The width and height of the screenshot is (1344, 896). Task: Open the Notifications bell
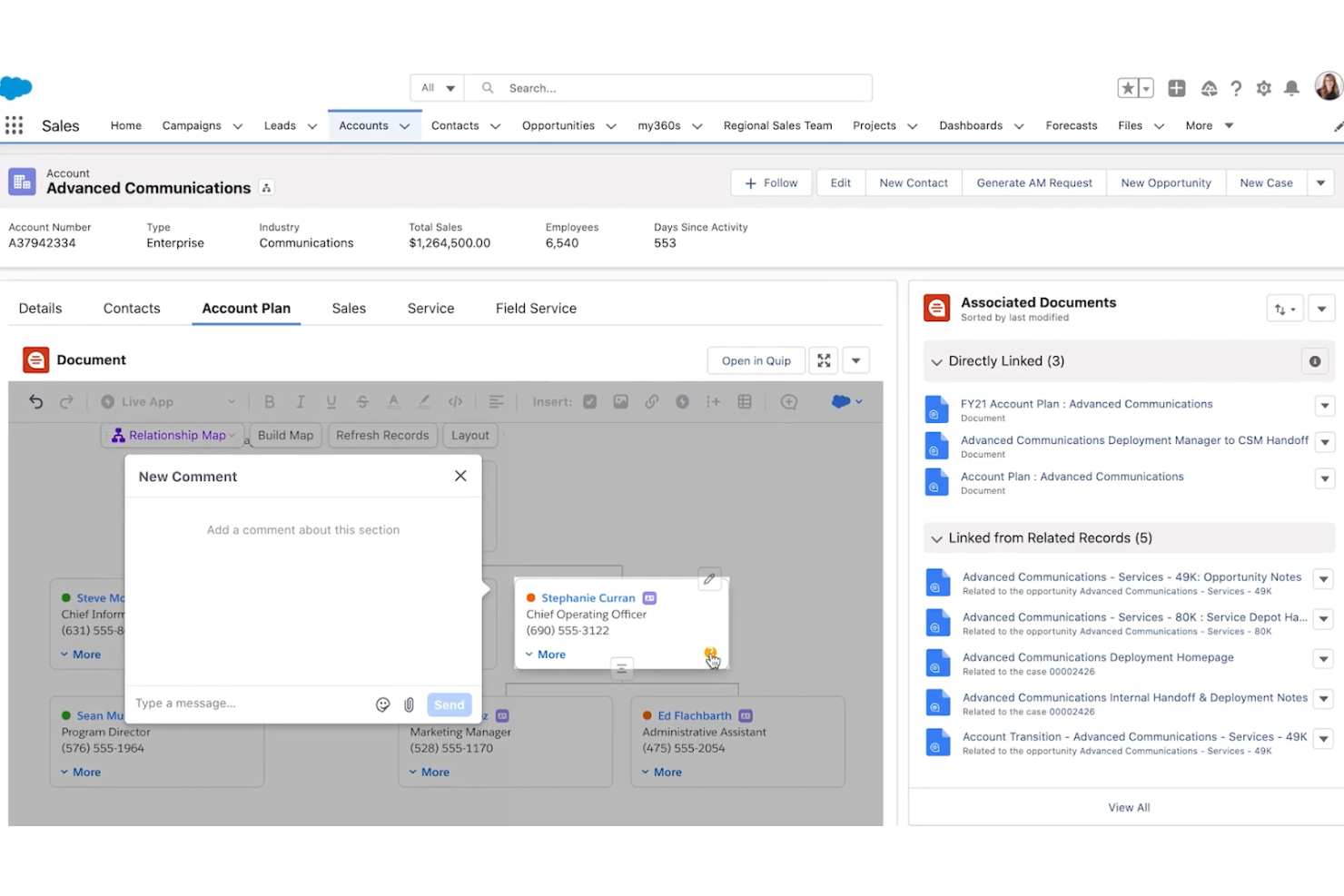(1291, 88)
